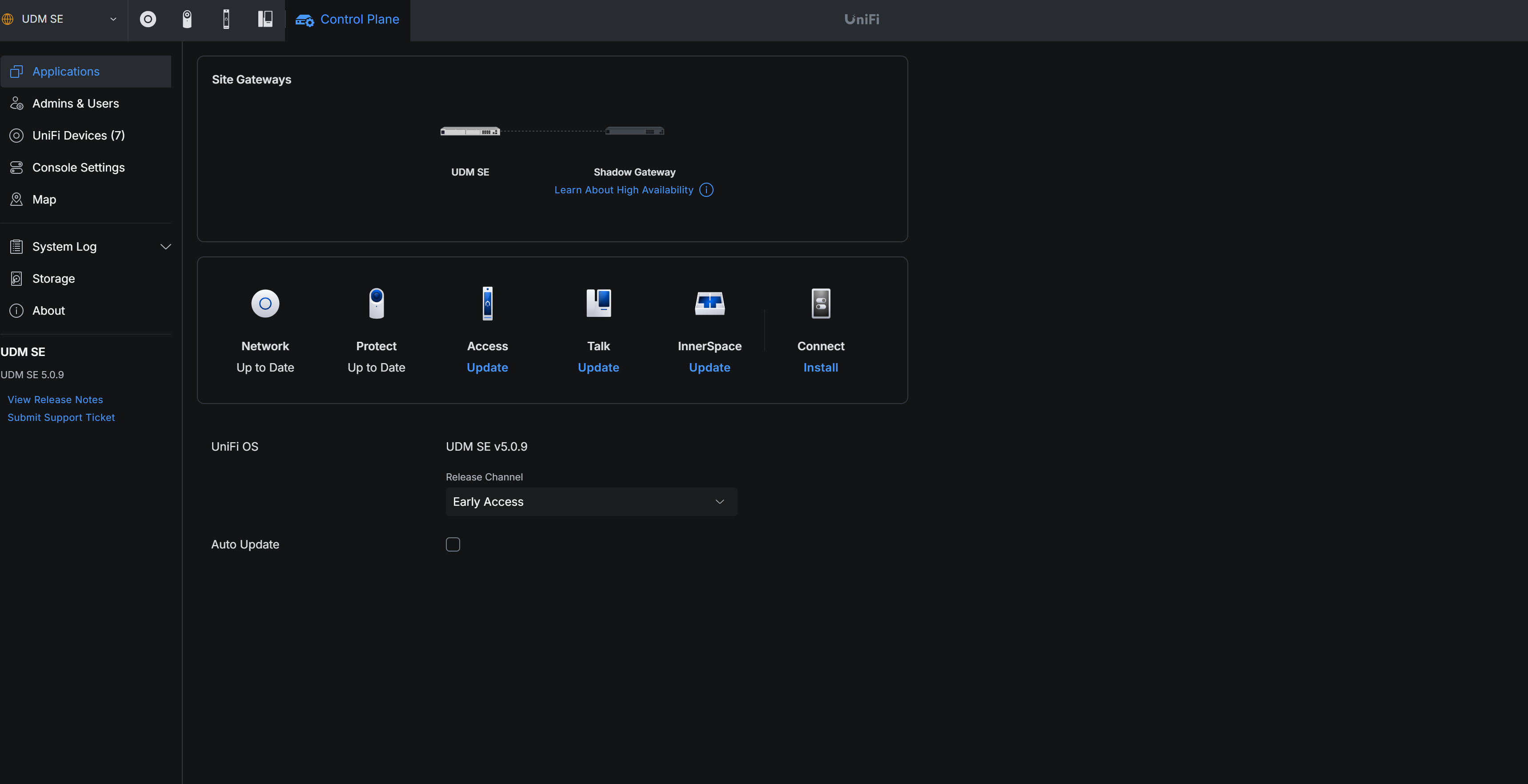Open UniFi Devices (7) page
The width and height of the screenshot is (1528, 784).
(78, 135)
